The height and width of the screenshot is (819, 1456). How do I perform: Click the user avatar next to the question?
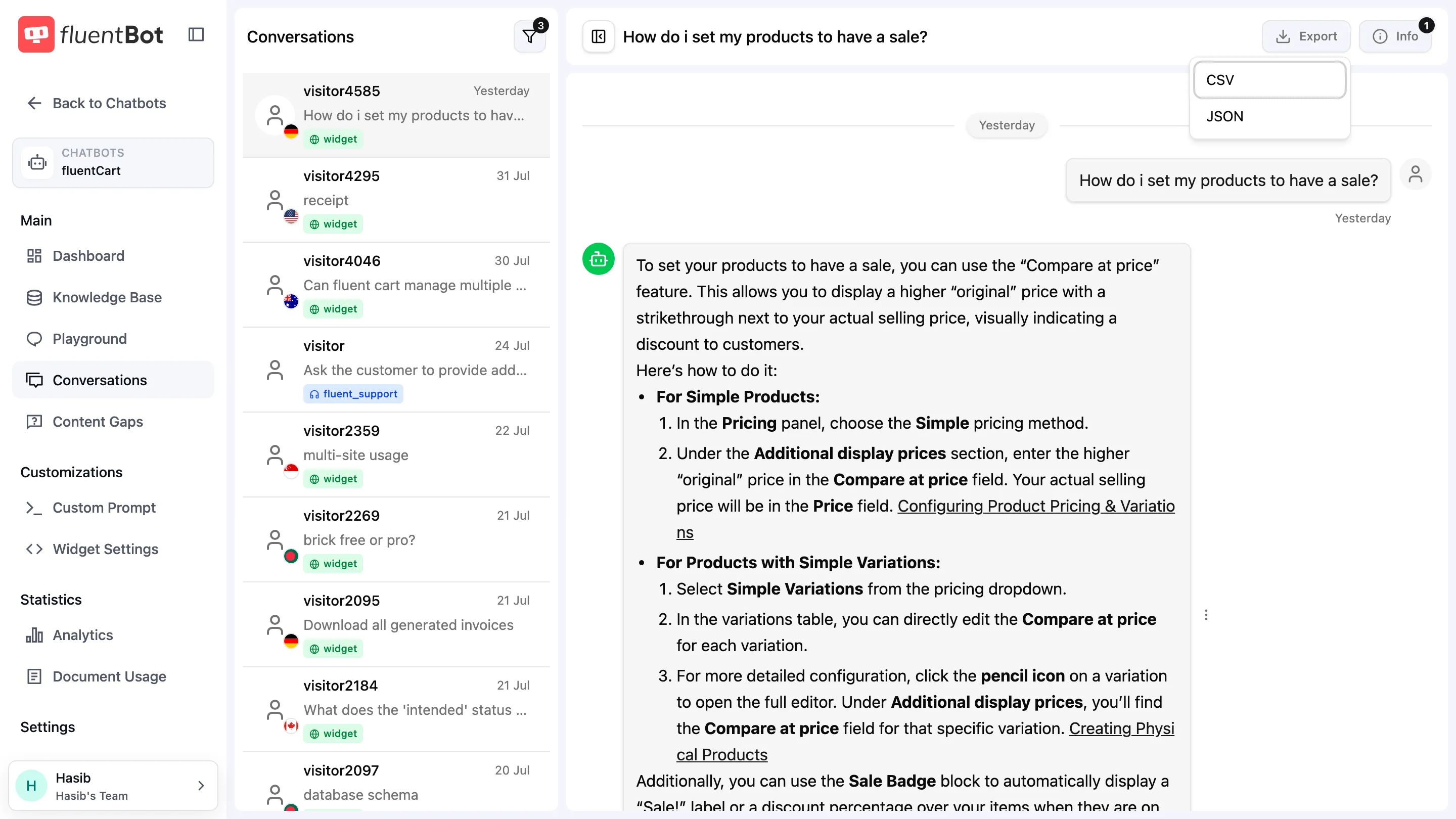coord(1416,174)
